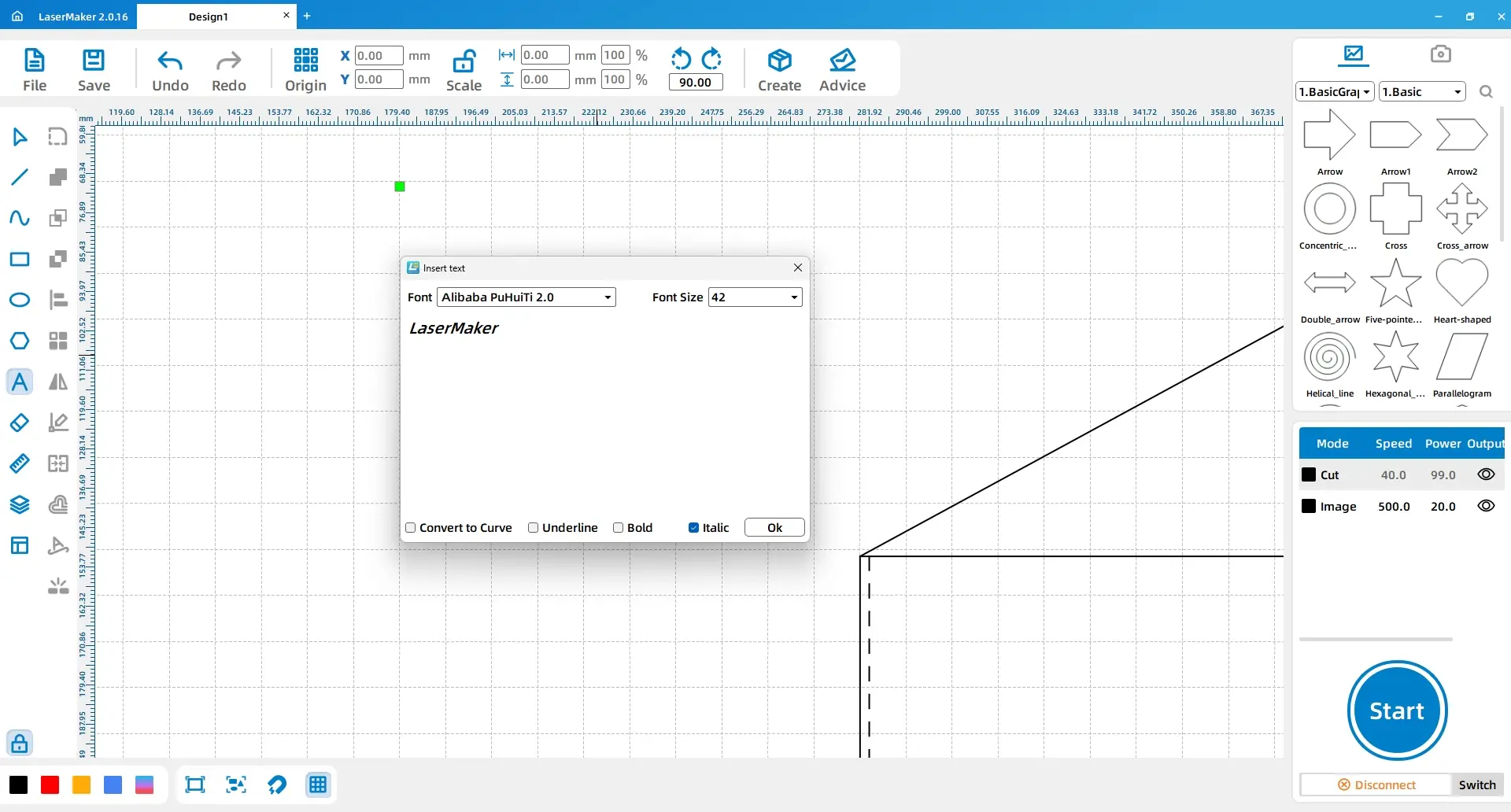Click the Array grid arrangement icon

point(58,341)
